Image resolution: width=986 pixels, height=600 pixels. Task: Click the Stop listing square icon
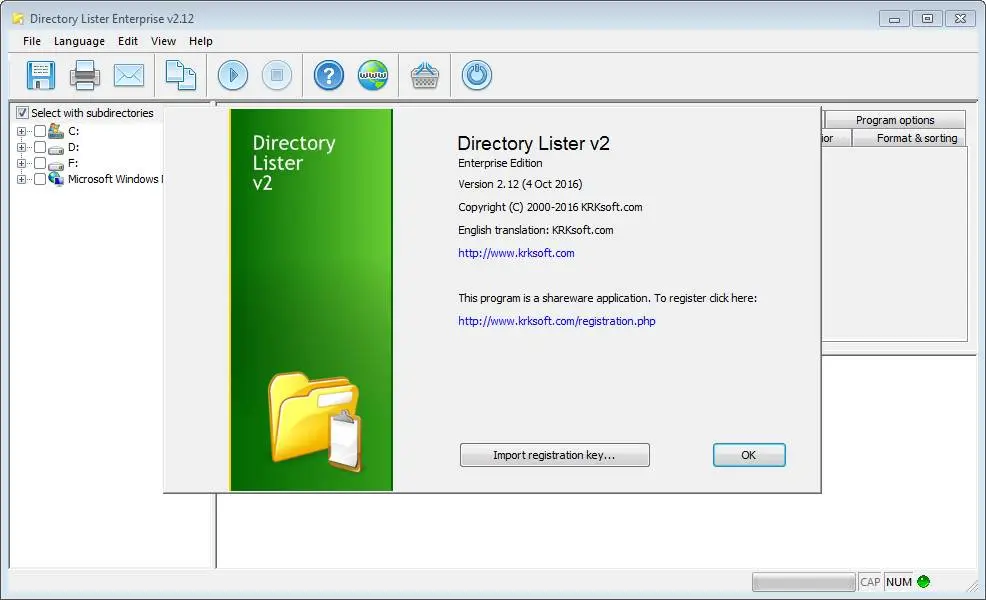[277, 75]
